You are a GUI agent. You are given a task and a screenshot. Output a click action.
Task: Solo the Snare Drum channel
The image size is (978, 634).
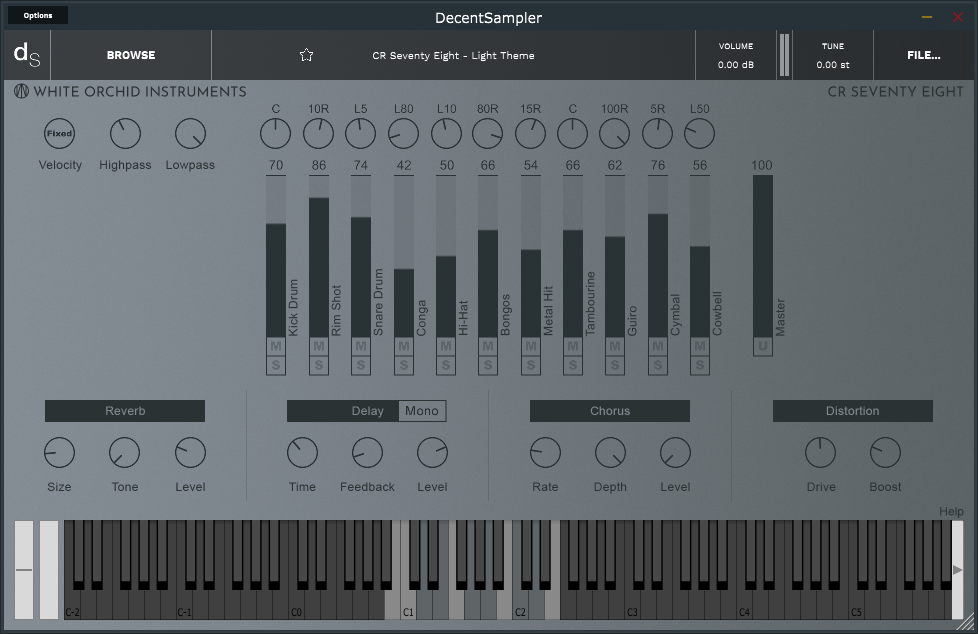point(361,365)
